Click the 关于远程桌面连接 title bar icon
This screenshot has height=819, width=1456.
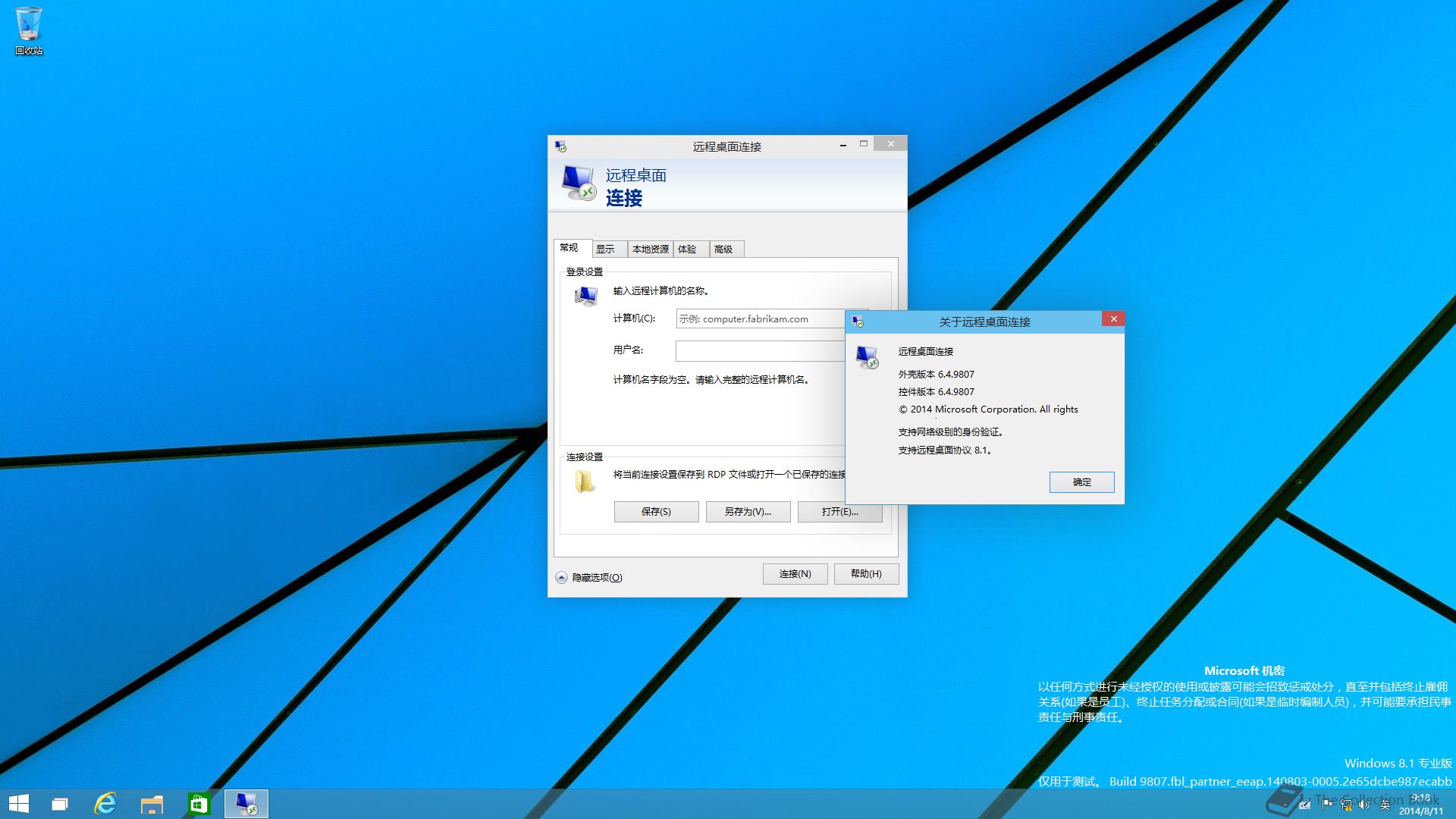tap(858, 322)
